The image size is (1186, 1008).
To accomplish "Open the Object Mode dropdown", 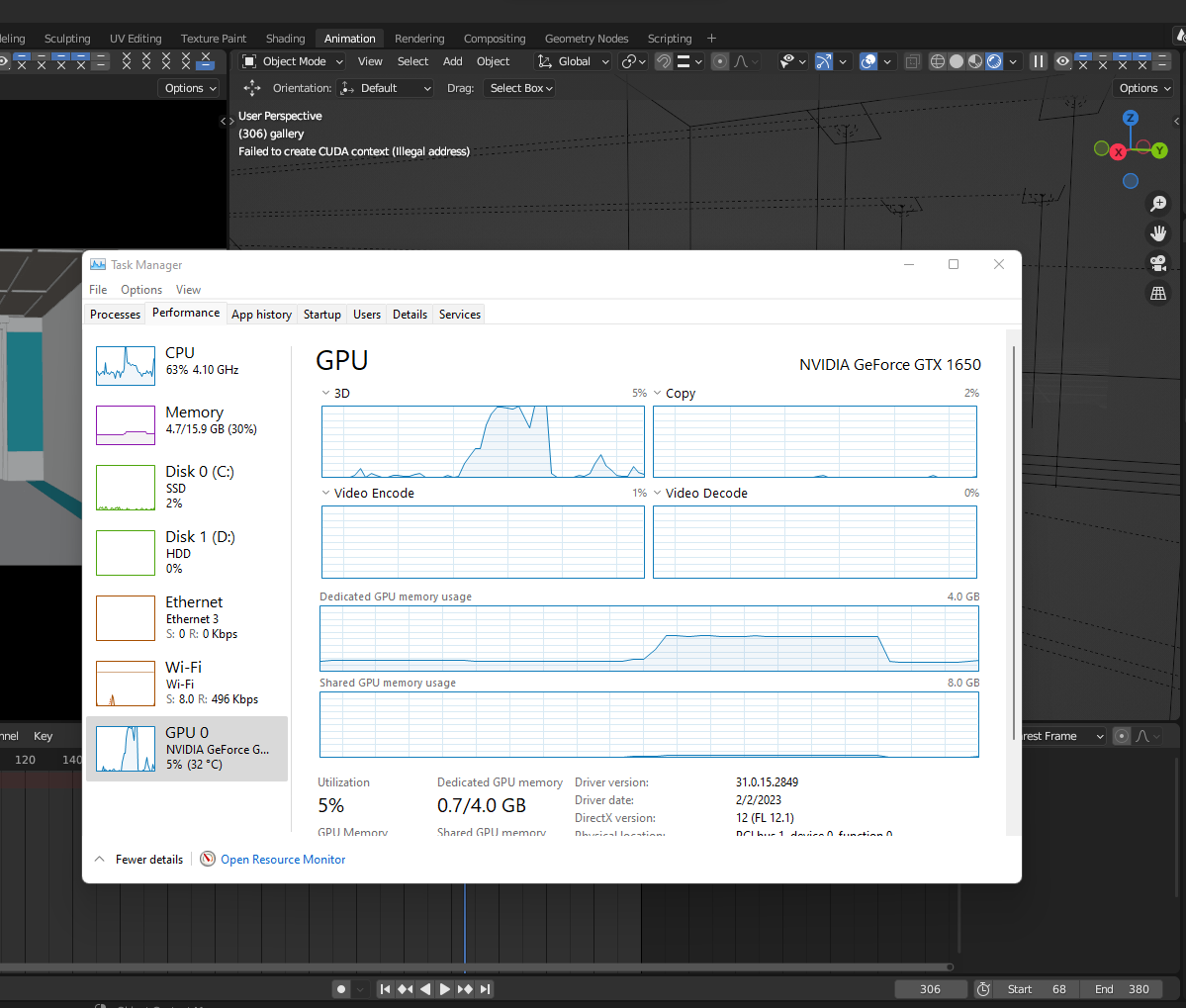I will click(x=293, y=61).
